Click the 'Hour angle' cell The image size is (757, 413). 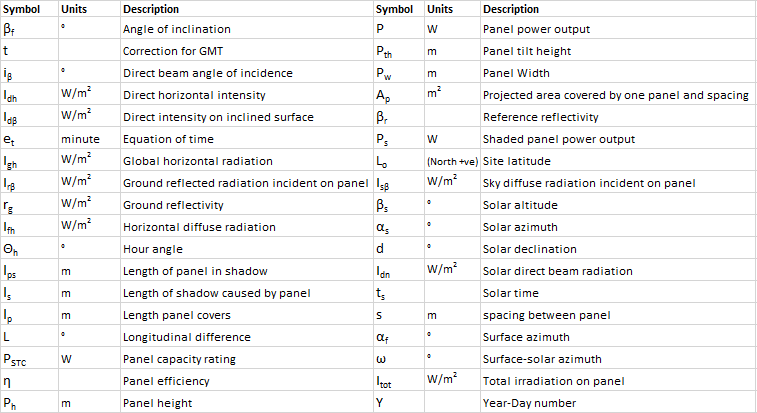(x=247, y=249)
